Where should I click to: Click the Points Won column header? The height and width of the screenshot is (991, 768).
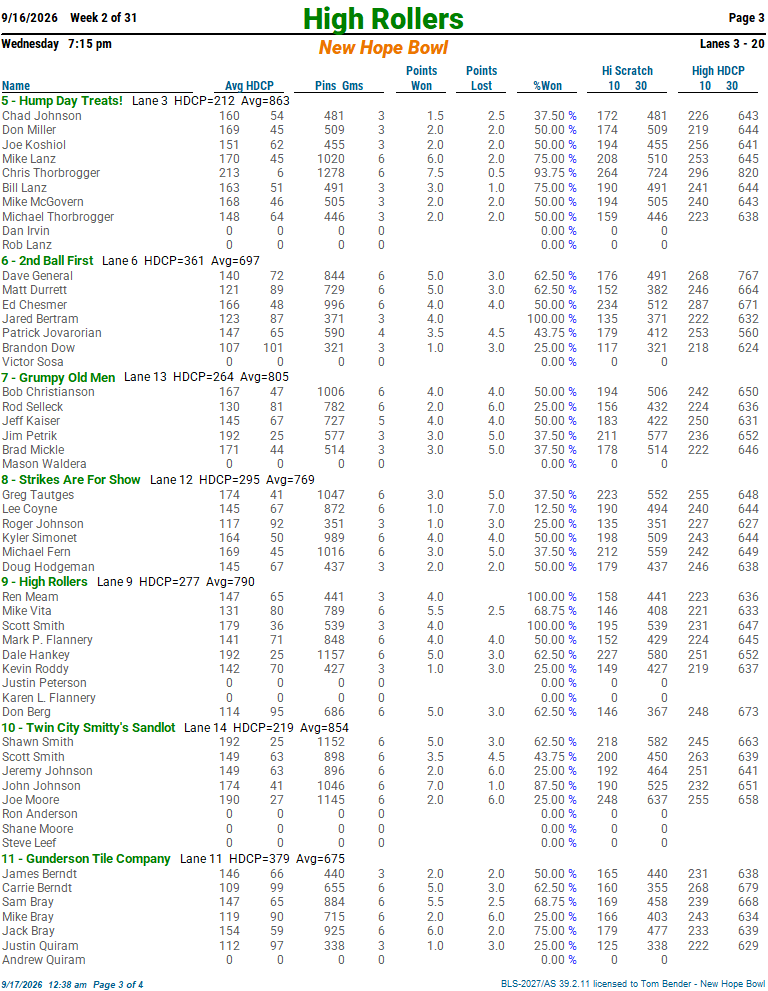pos(422,78)
